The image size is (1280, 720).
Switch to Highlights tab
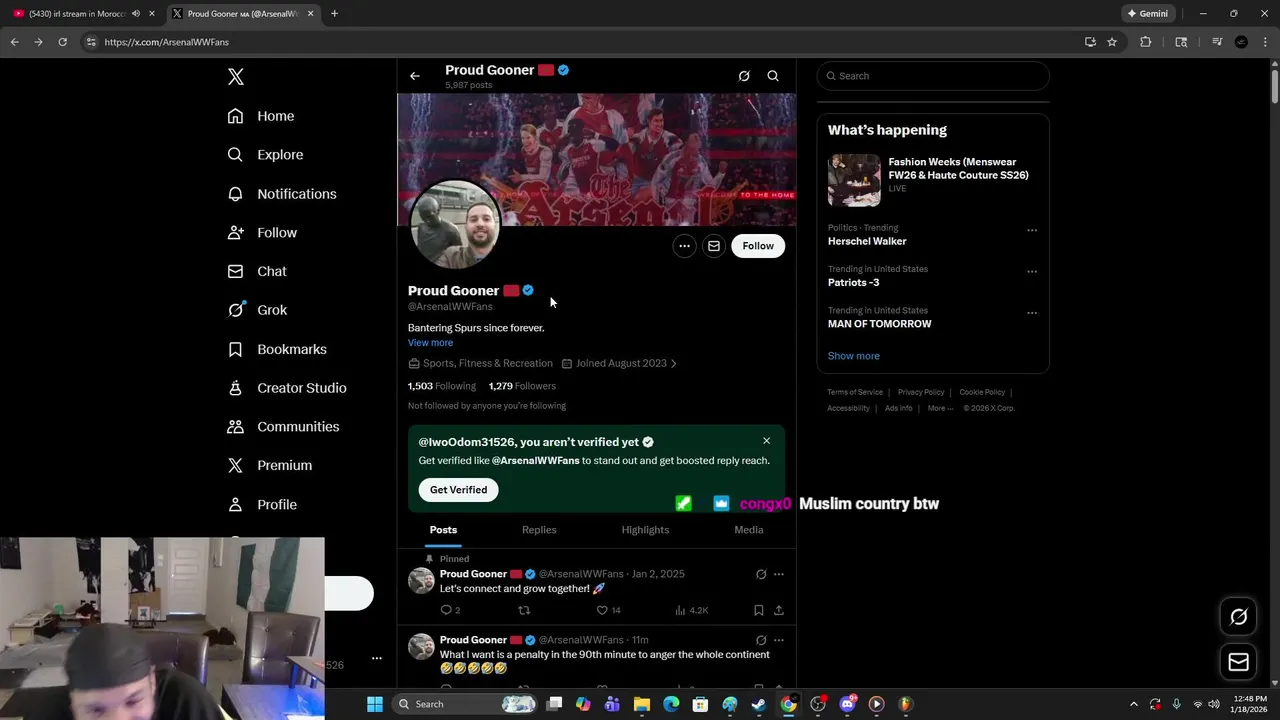coord(645,530)
